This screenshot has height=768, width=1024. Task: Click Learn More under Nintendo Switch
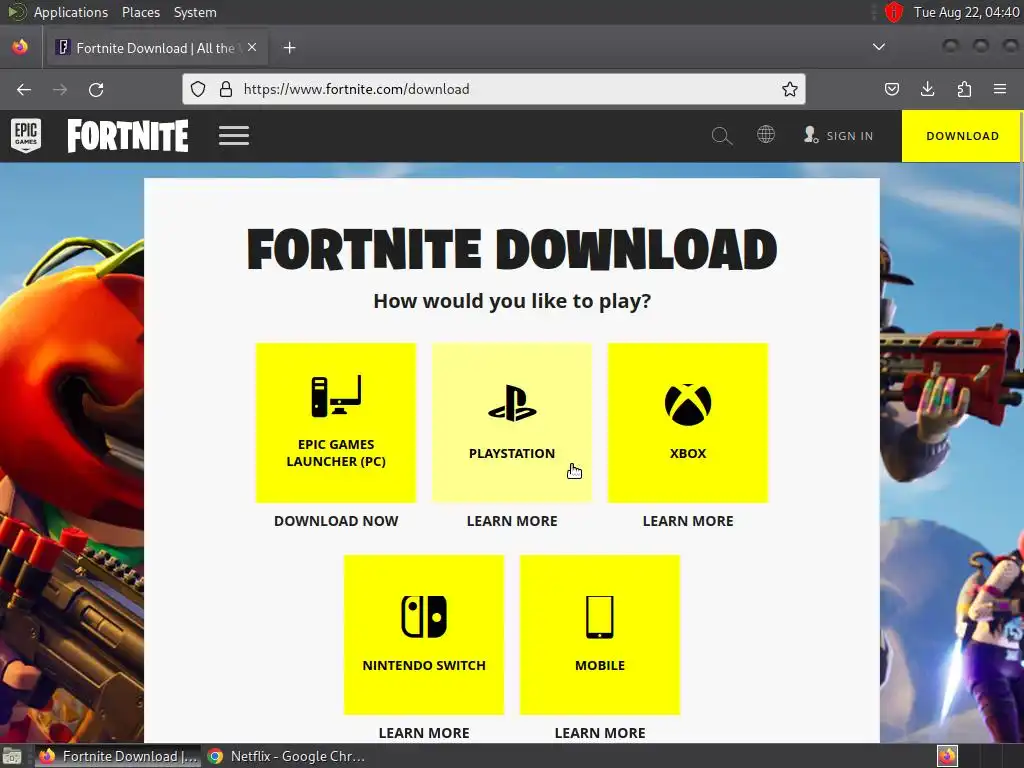(424, 733)
